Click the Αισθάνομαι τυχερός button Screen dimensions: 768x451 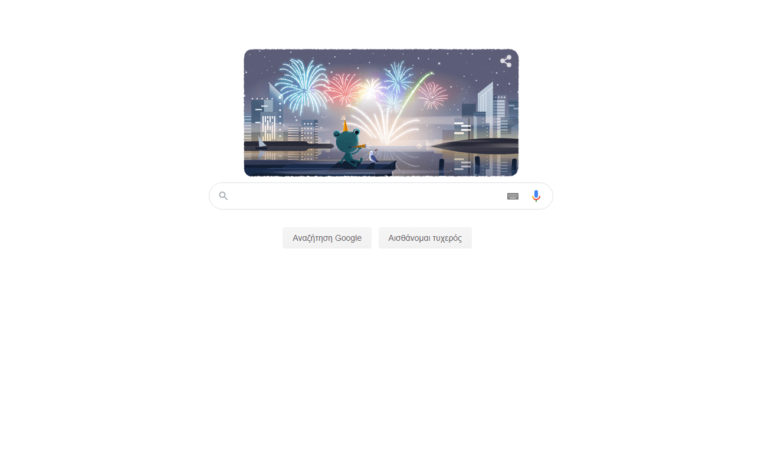pos(425,238)
